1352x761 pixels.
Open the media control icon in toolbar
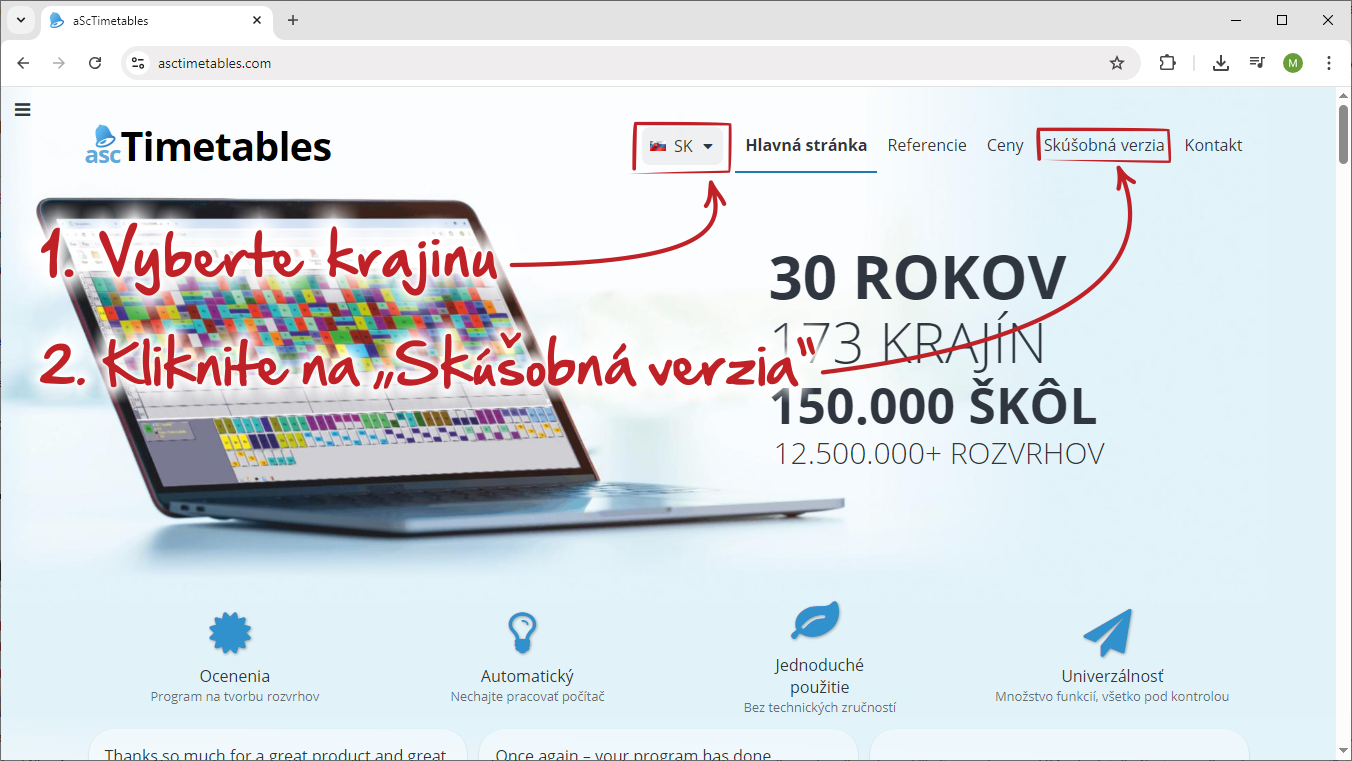pos(1257,63)
